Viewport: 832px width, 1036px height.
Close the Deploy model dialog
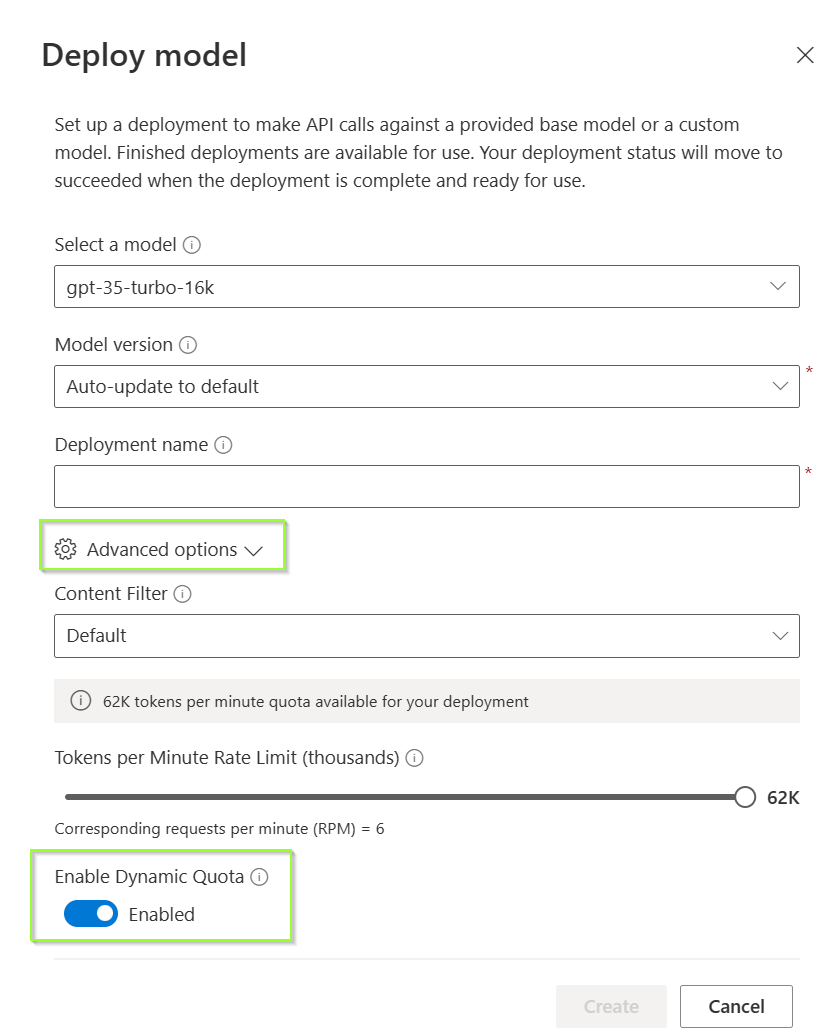(805, 55)
